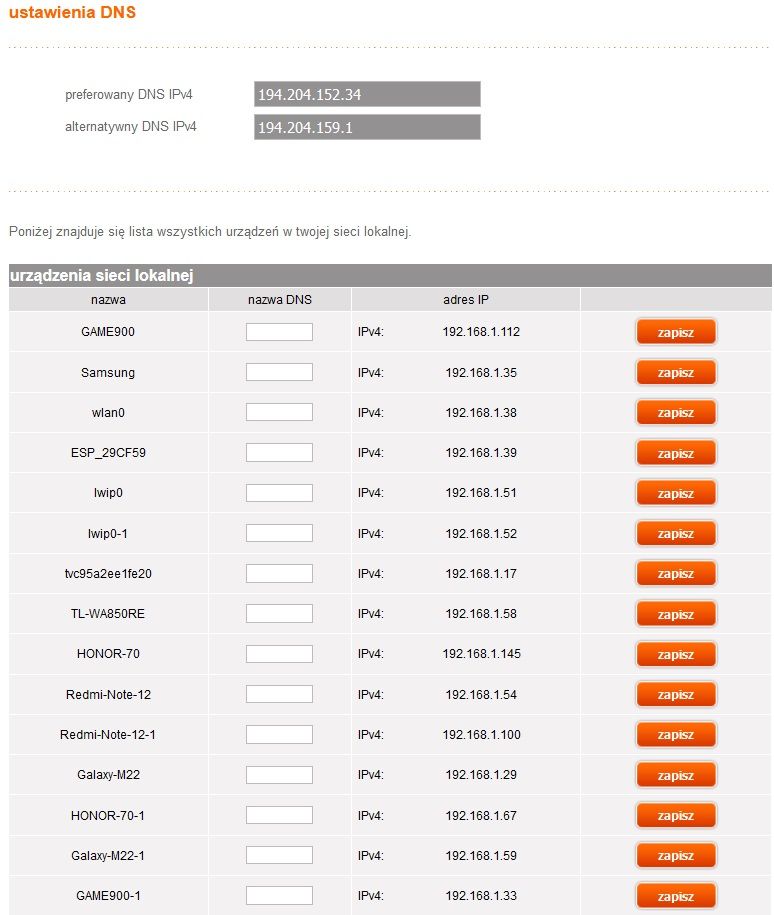Click zapisz button for Samsung device
774x915 pixels.
[x=675, y=372]
